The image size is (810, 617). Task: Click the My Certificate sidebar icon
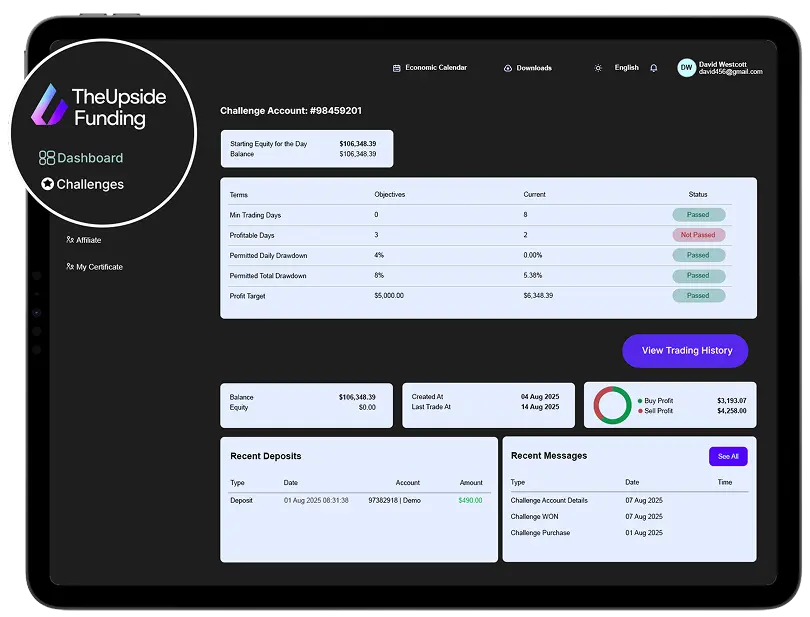coord(70,267)
